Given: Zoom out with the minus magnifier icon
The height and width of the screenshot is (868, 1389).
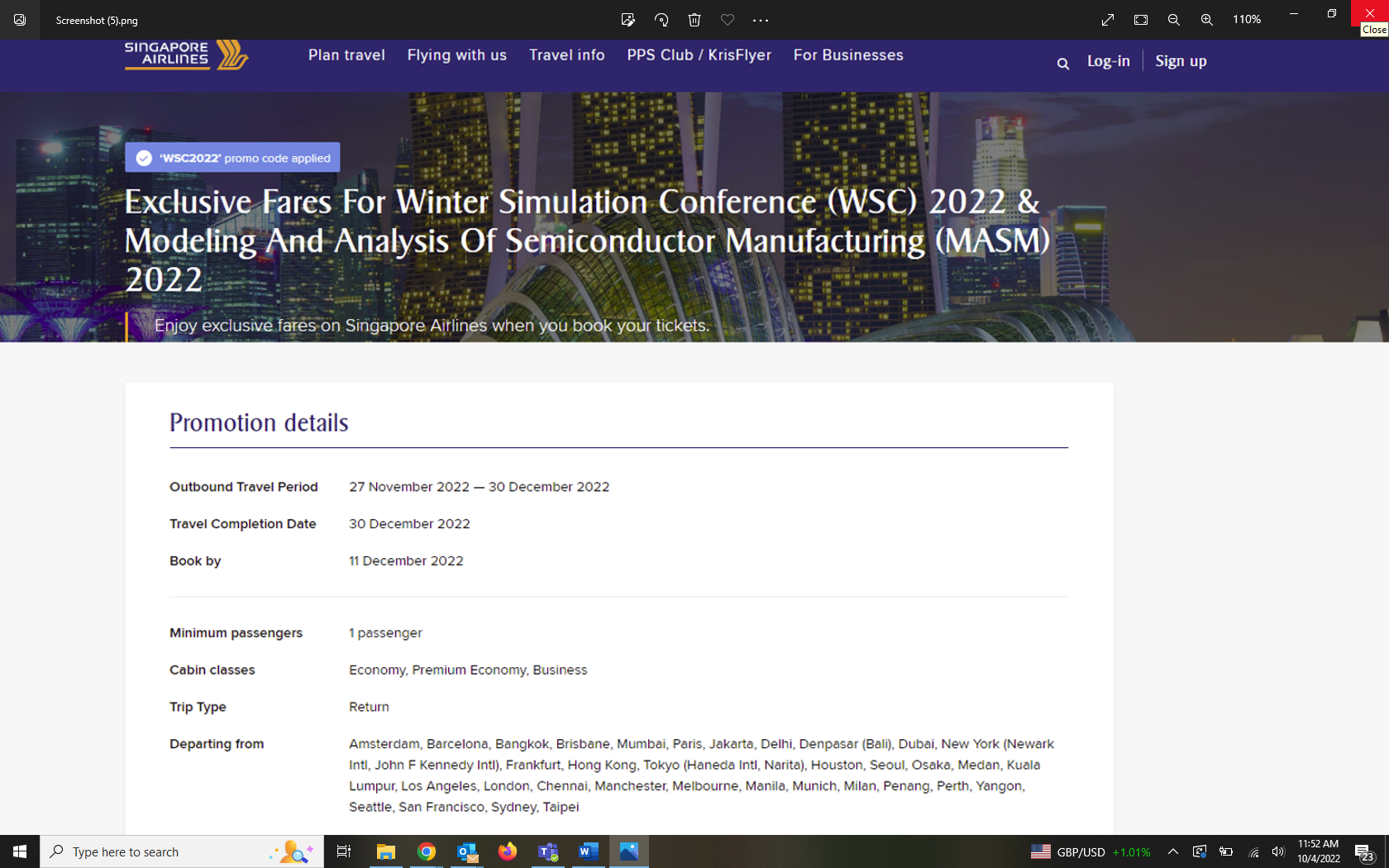Looking at the screenshot, I should (x=1174, y=20).
